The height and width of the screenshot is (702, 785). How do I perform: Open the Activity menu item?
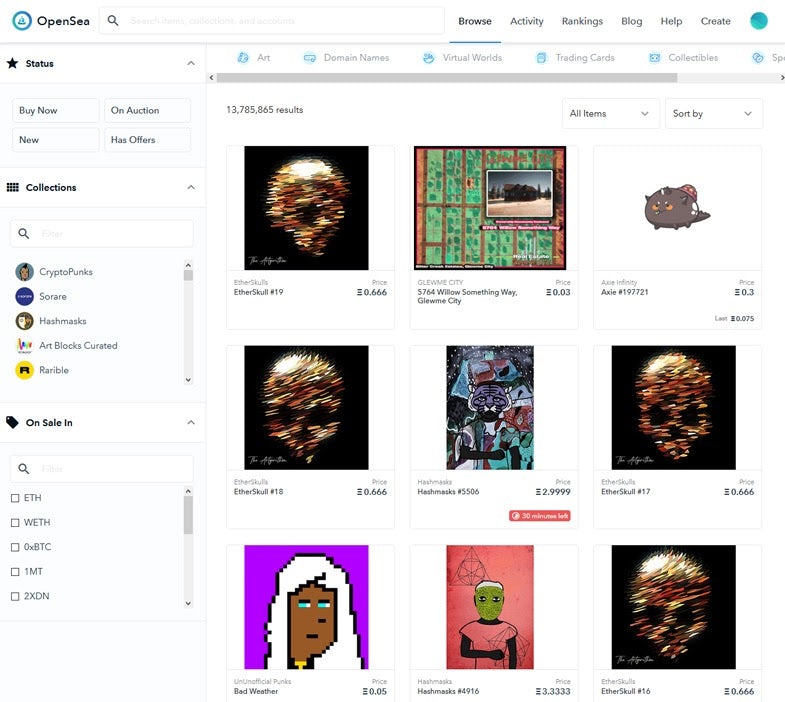pyautogui.click(x=526, y=21)
